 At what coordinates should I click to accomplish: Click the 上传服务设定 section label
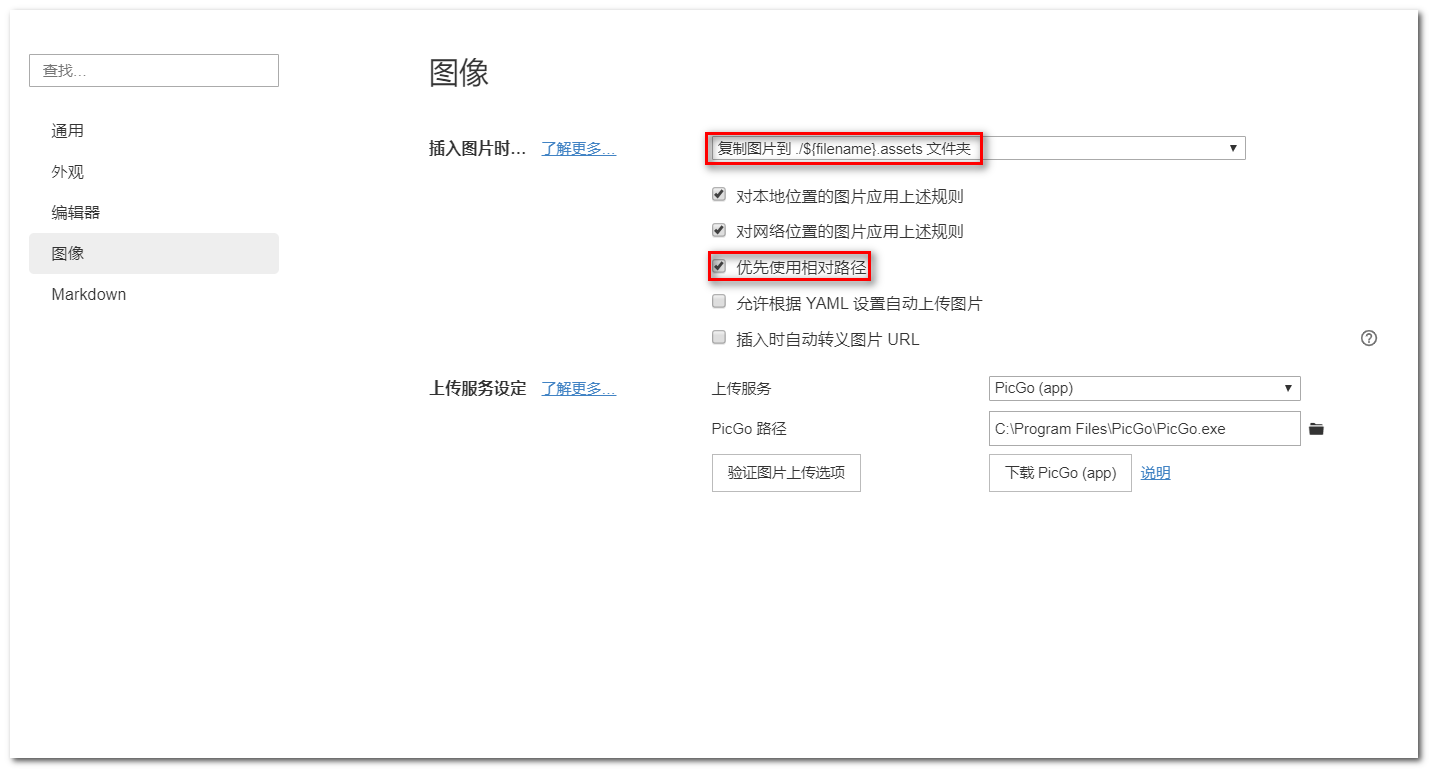[478, 389]
